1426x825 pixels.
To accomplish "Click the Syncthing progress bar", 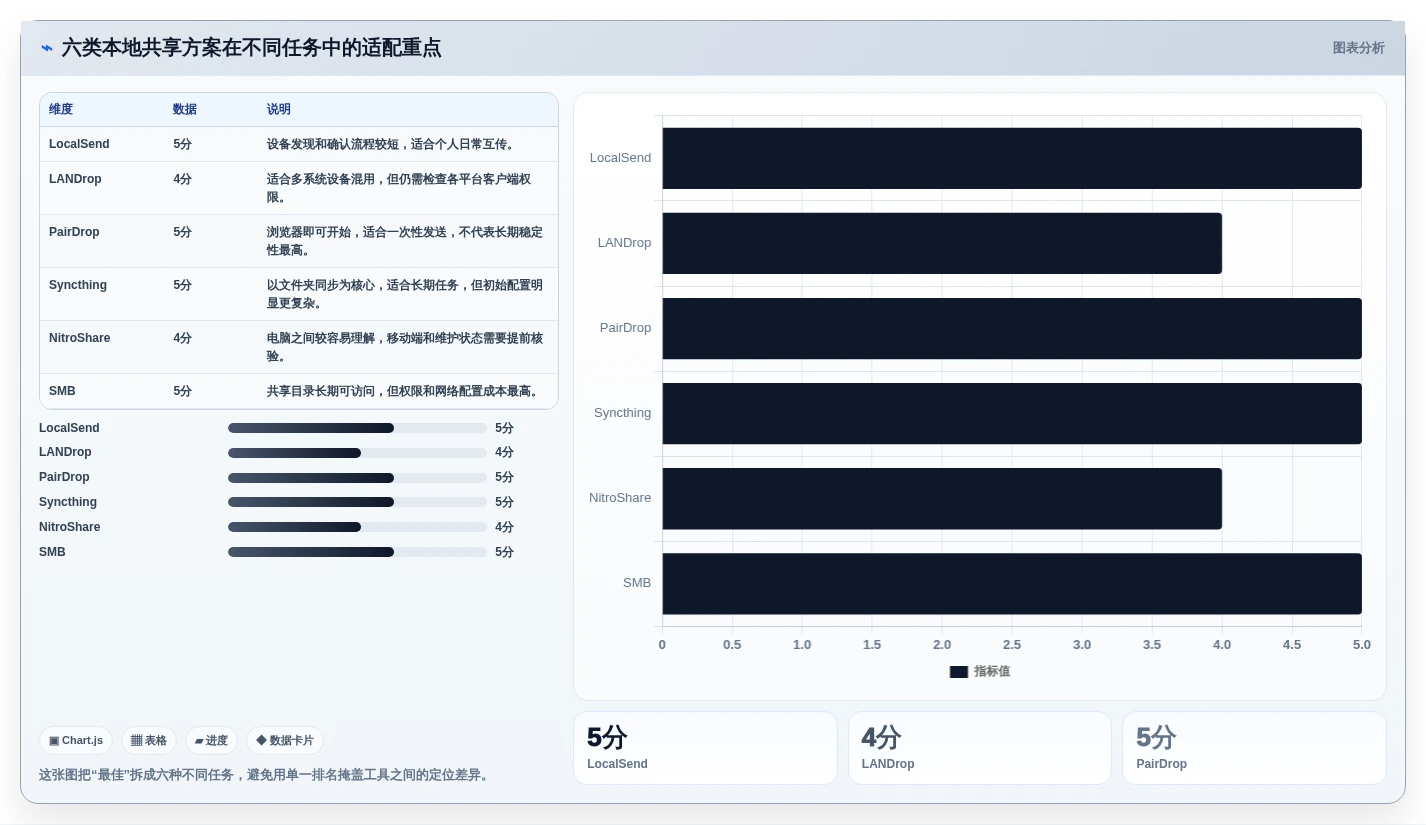I will (357, 502).
